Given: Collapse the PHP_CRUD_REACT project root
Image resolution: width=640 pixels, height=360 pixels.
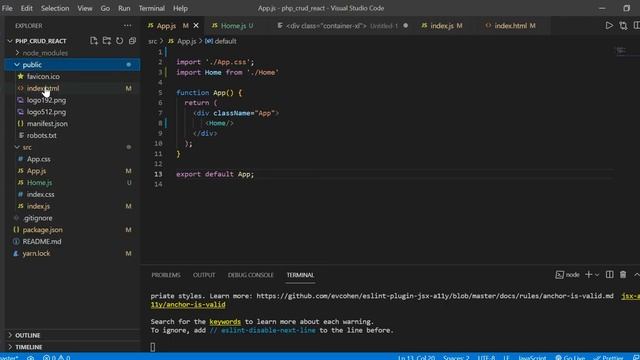Looking at the screenshot, I should (x=40, y=41).
